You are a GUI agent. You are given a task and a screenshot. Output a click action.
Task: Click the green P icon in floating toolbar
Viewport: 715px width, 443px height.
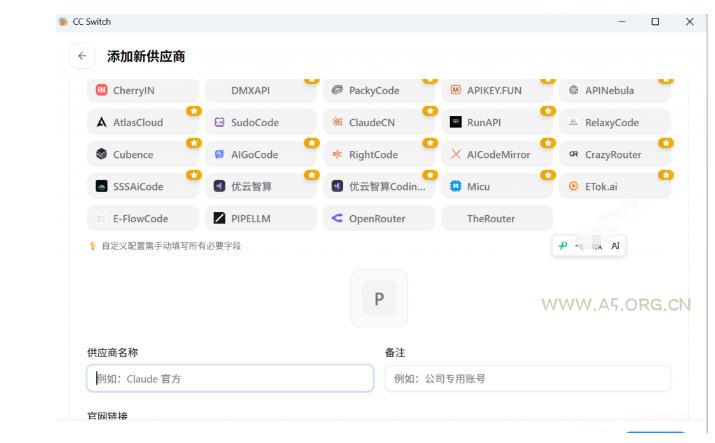tap(563, 246)
